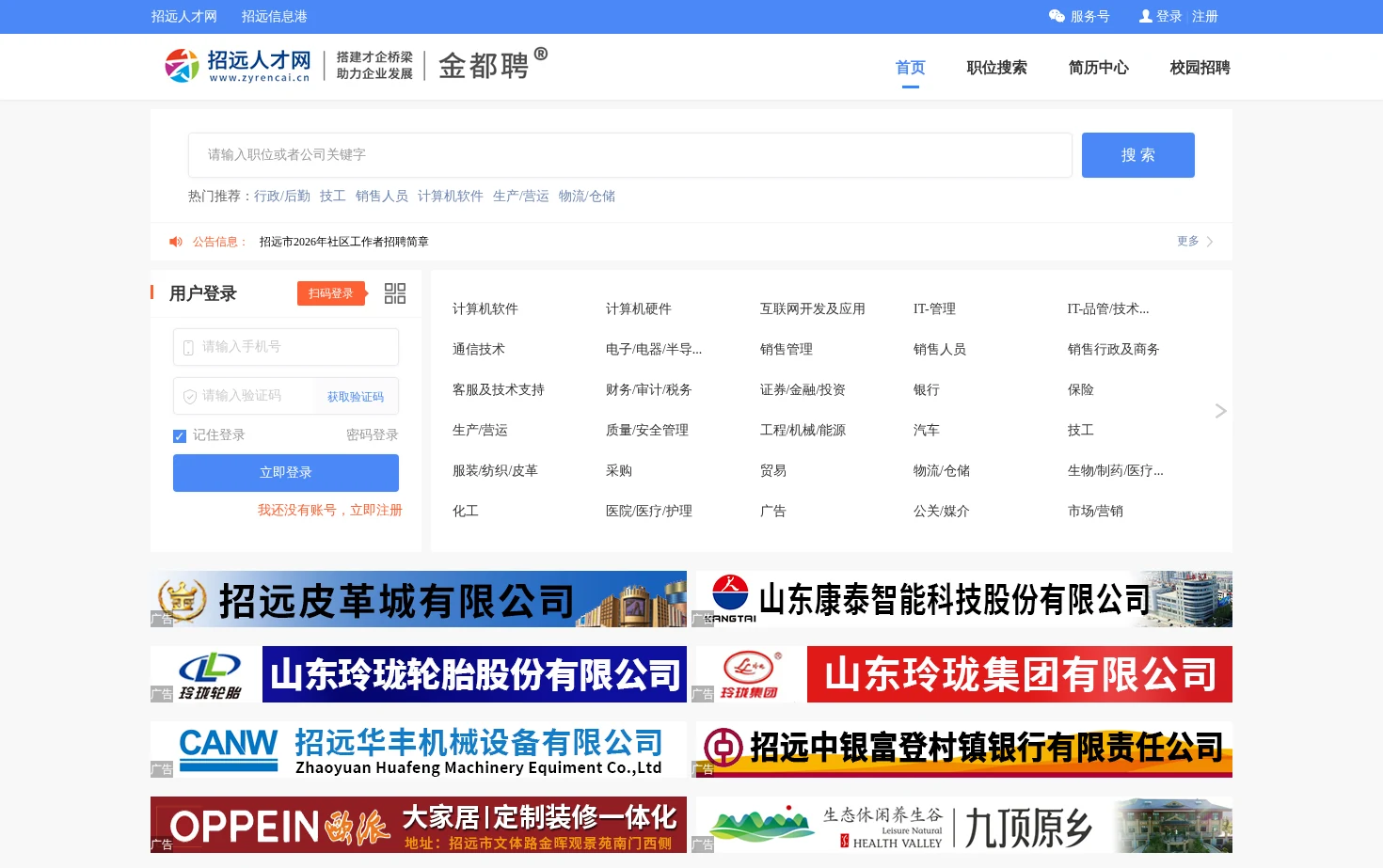Open IT-管理 category
The width and height of the screenshot is (1383, 868).
pyautogui.click(x=934, y=308)
